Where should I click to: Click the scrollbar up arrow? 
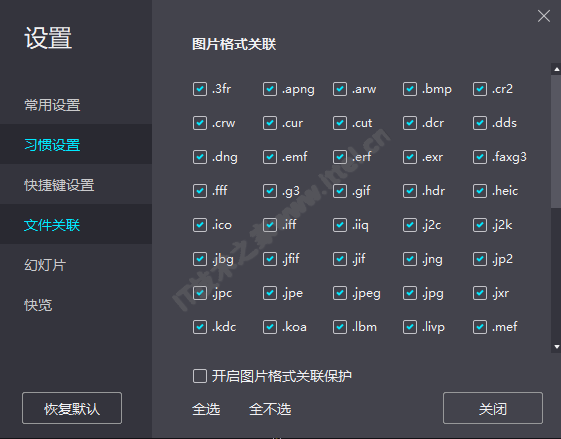[x=556, y=69]
